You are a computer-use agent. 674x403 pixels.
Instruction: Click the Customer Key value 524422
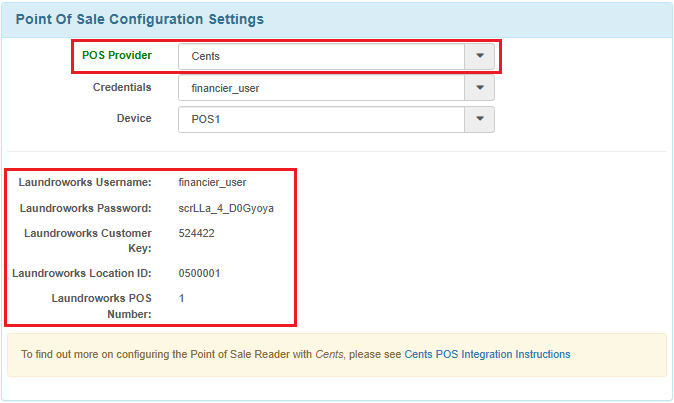(196, 233)
